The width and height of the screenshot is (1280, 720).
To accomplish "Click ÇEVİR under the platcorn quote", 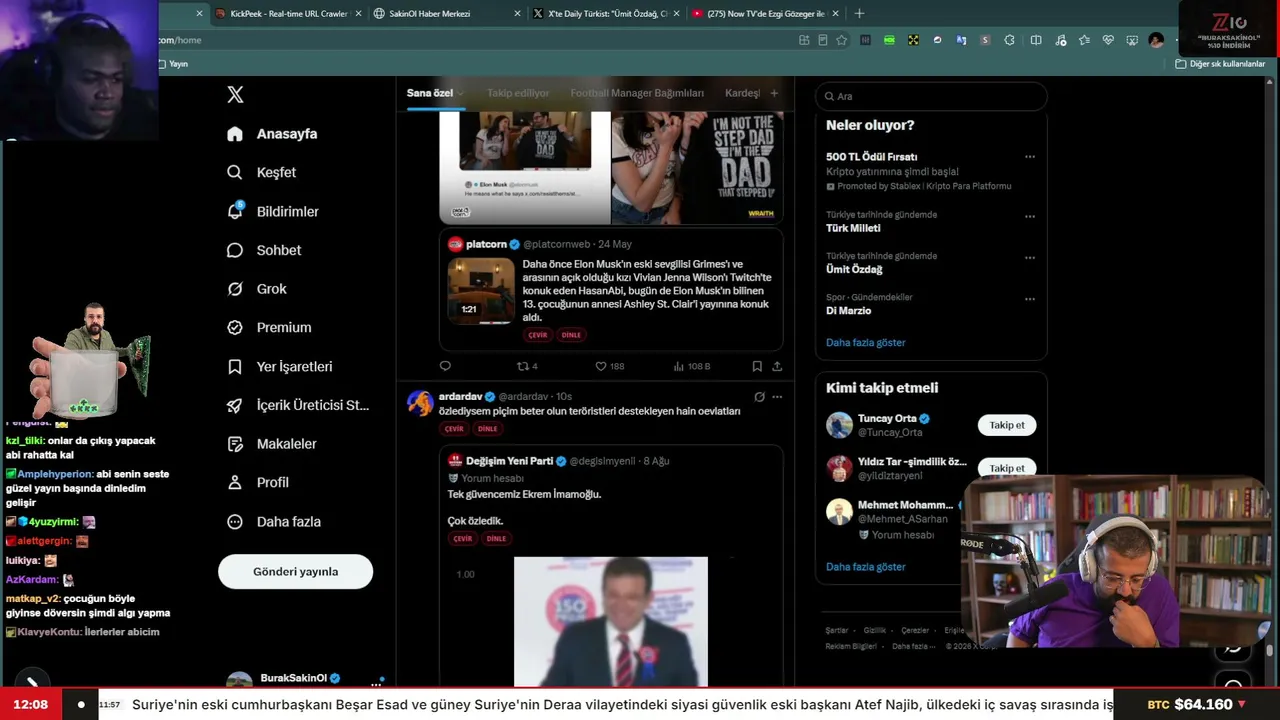I will point(538,335).
